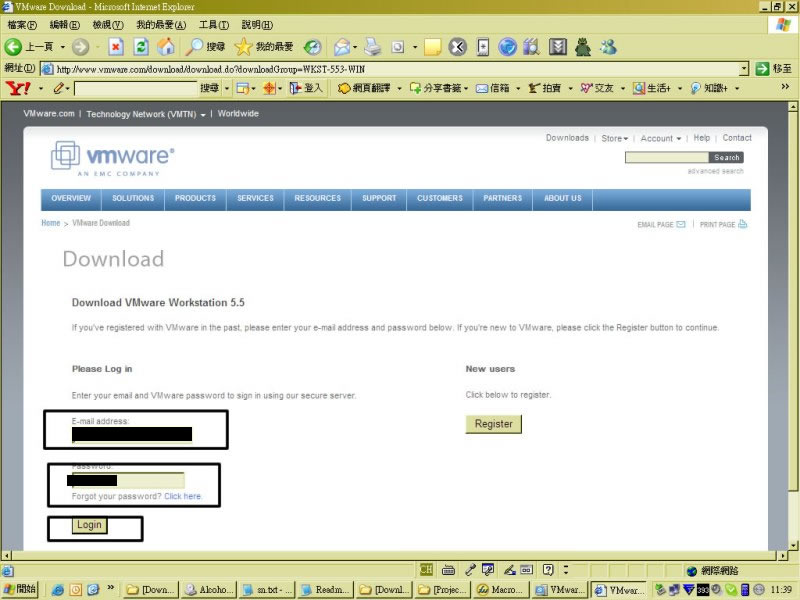
Task: Click the horizontal scrollbar right arrow
Action: (x=784, y=556)
